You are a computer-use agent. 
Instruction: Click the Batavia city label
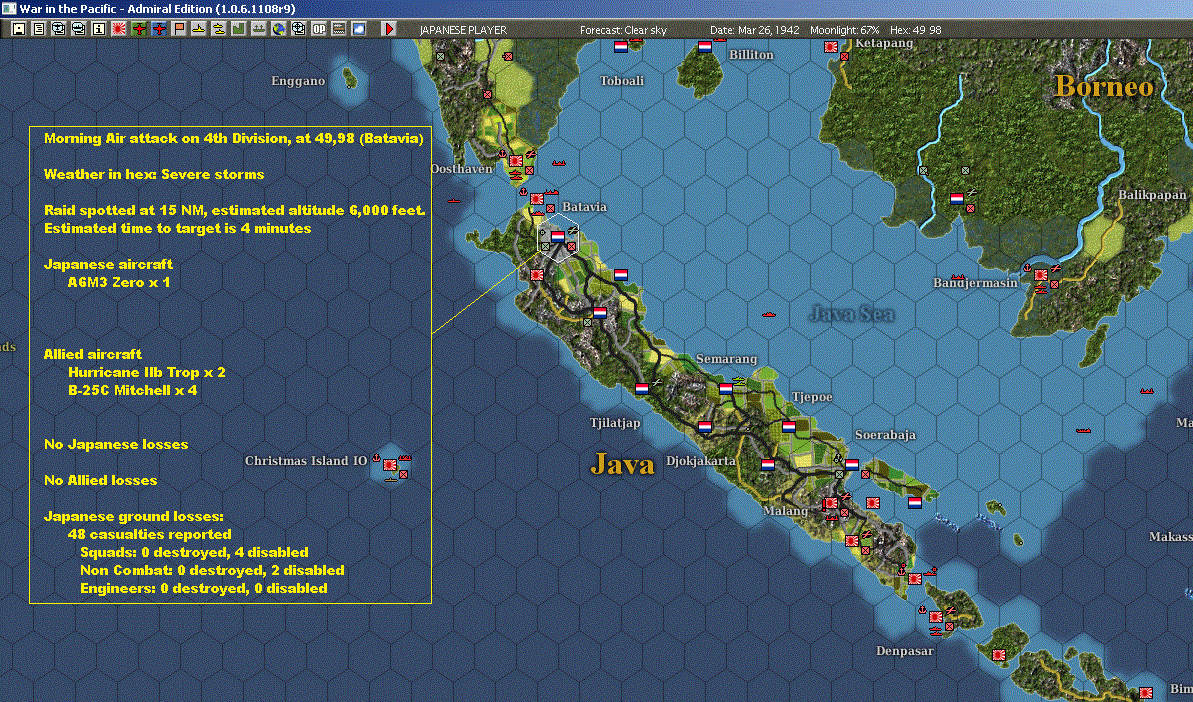coord(584,207)
